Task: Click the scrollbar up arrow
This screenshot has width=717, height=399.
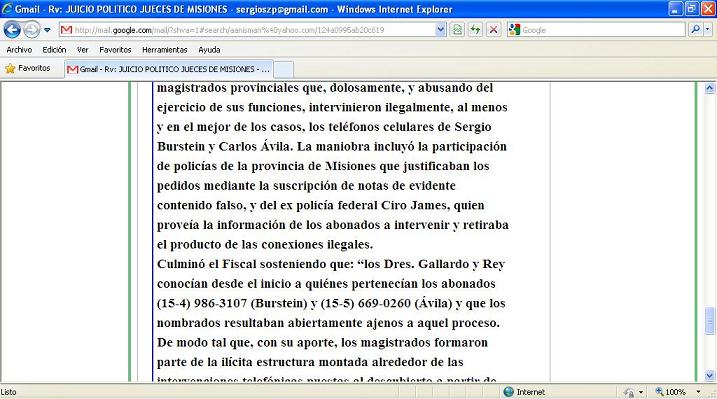Action: 710,88
